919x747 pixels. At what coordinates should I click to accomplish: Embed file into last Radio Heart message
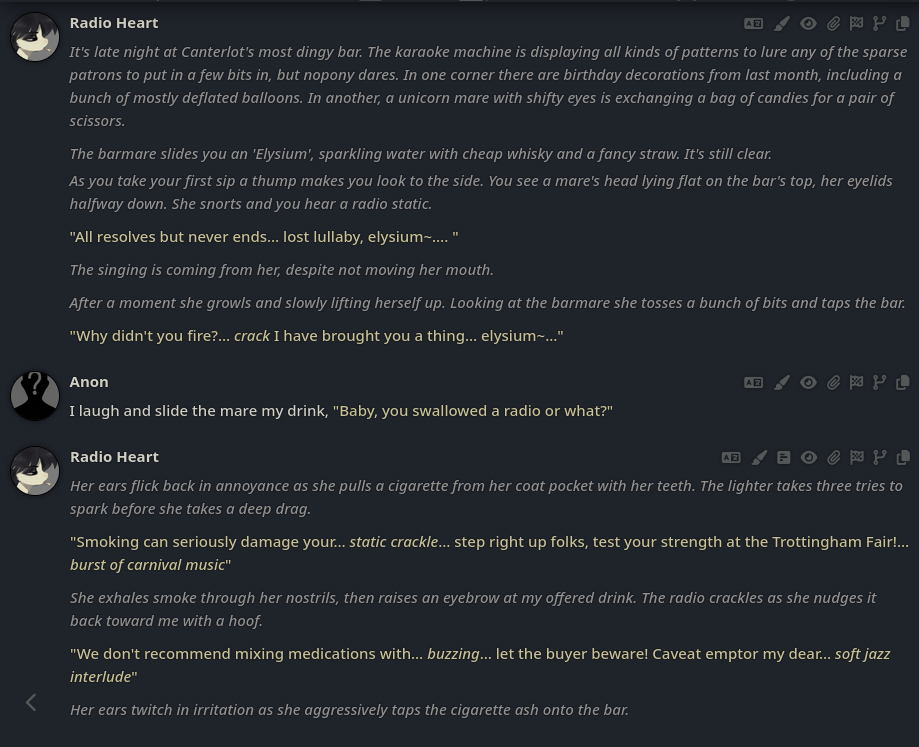point(833,458)
